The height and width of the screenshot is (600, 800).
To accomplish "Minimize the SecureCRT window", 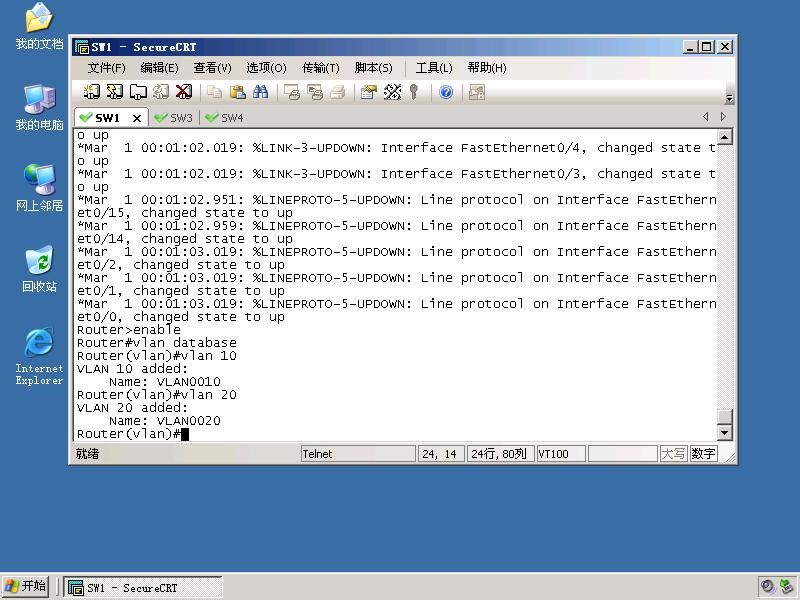I will (690, 47).
